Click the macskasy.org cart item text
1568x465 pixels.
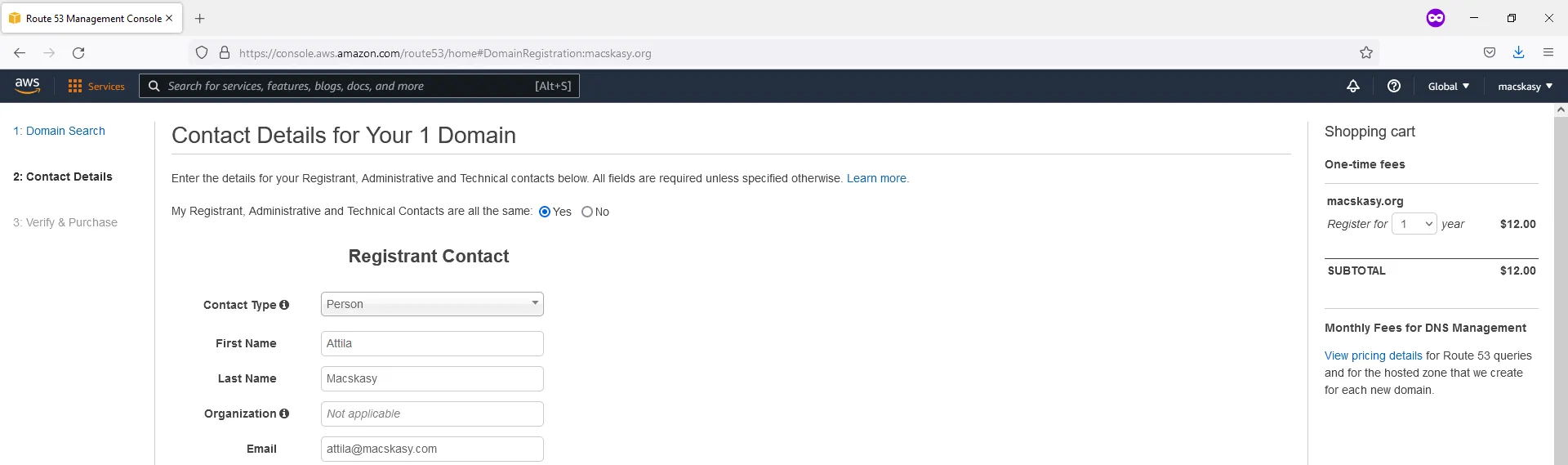1365,201
